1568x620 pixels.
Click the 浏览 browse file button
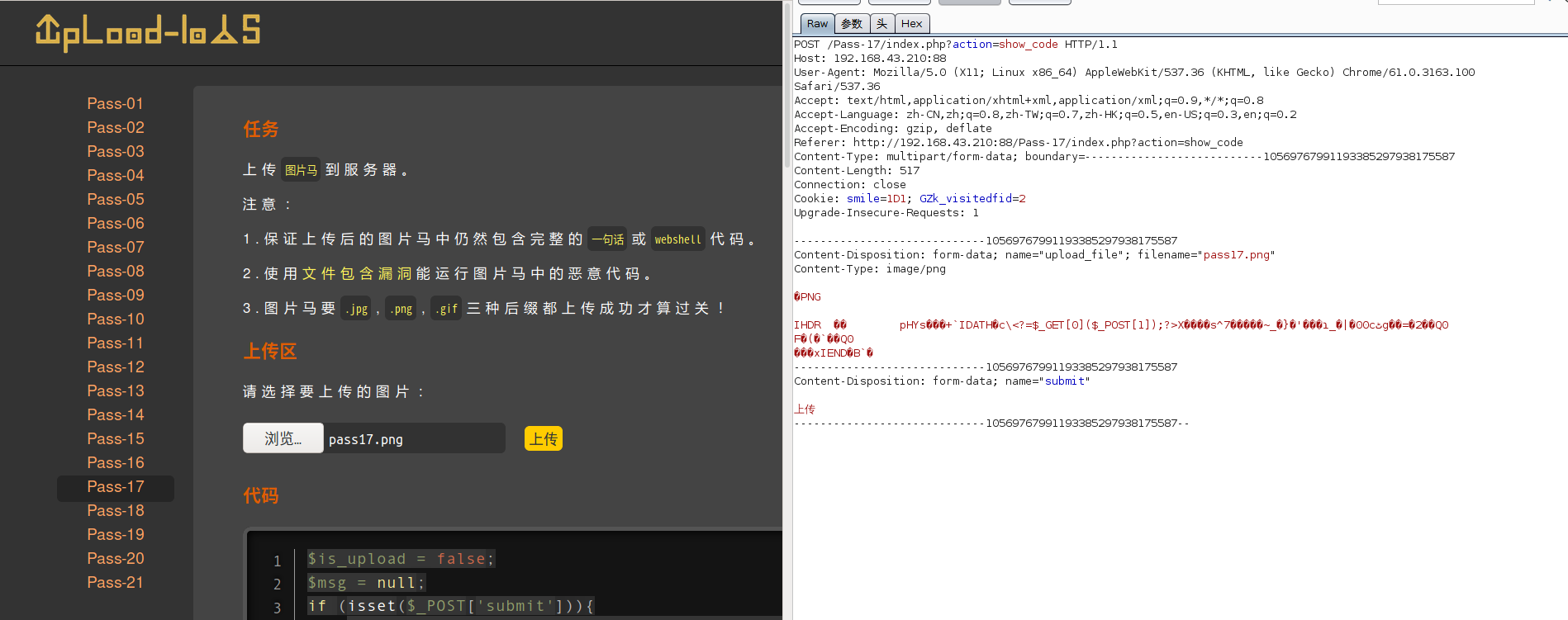[x=283, y=438]
